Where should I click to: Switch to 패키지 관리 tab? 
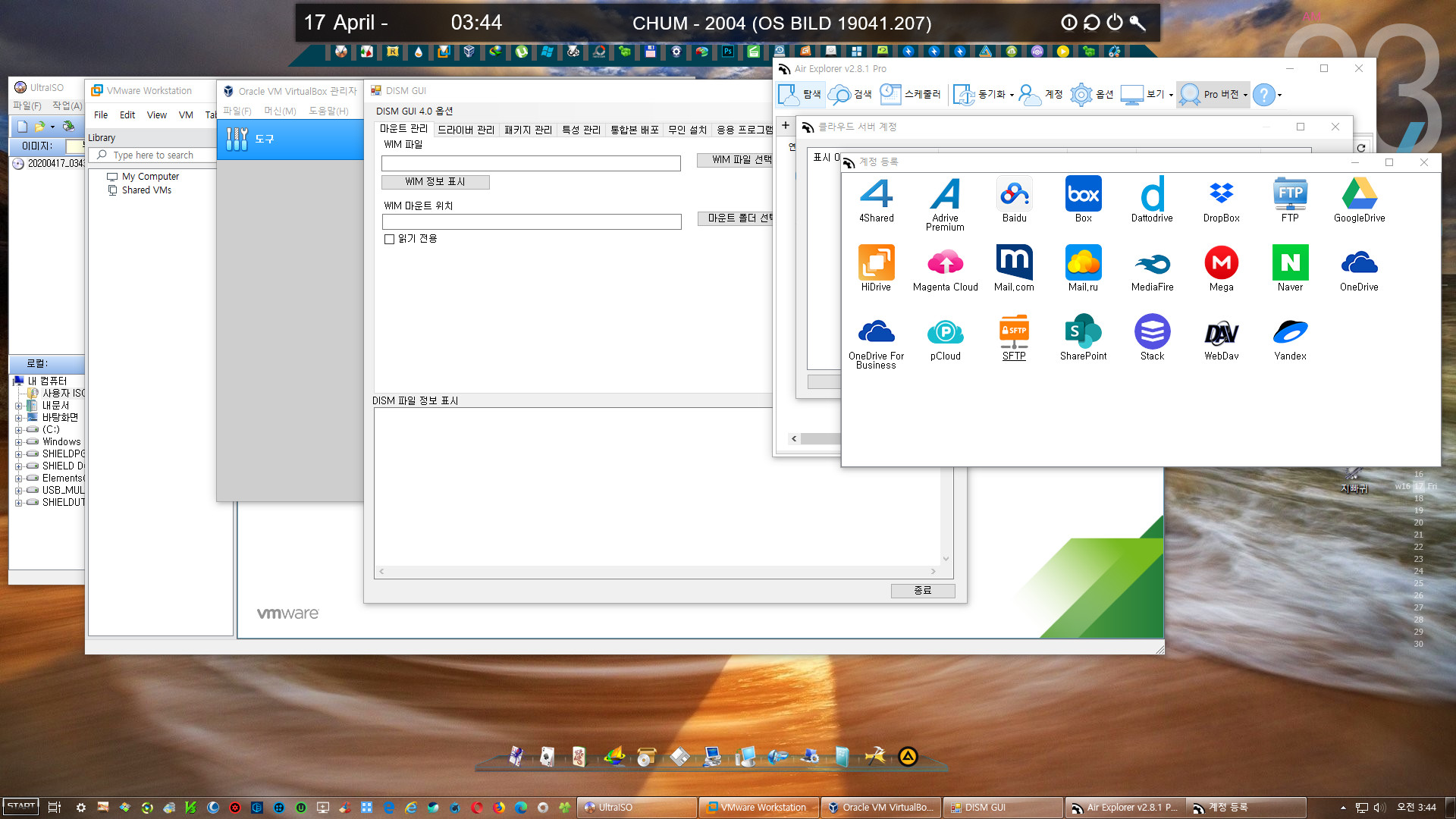[528, 130]
